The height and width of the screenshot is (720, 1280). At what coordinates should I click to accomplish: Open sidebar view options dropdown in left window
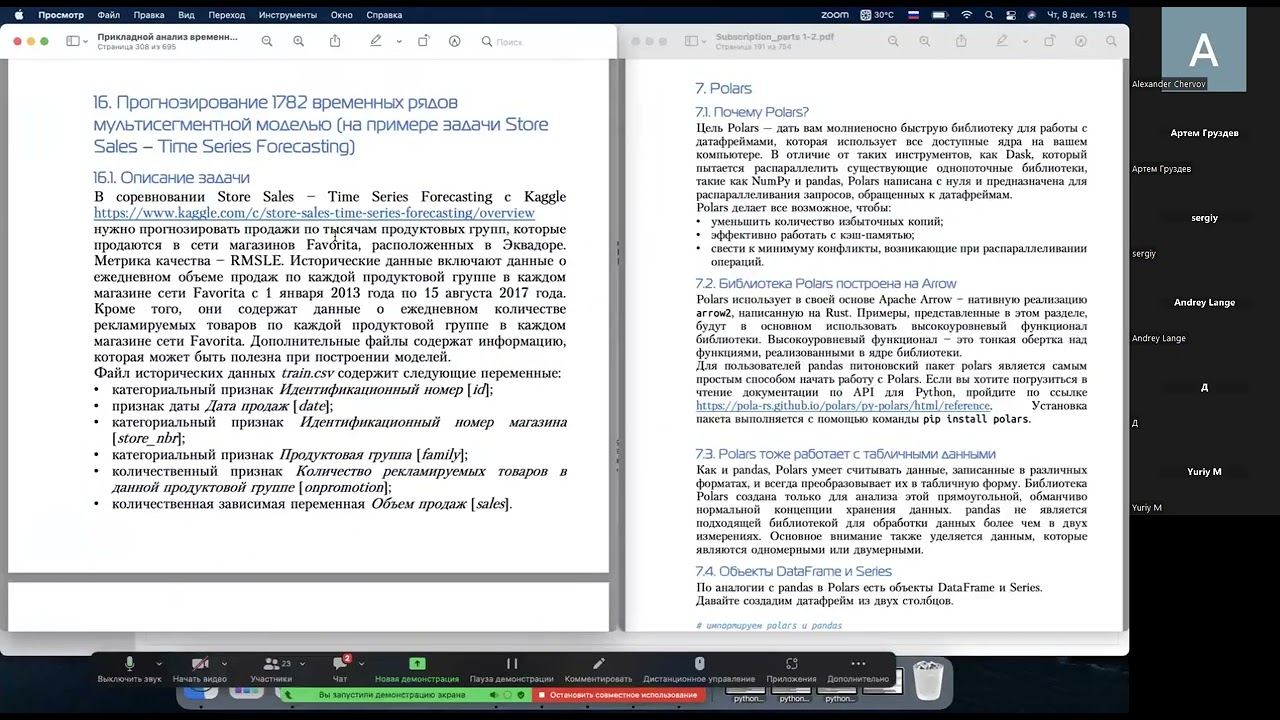point(88,41)
